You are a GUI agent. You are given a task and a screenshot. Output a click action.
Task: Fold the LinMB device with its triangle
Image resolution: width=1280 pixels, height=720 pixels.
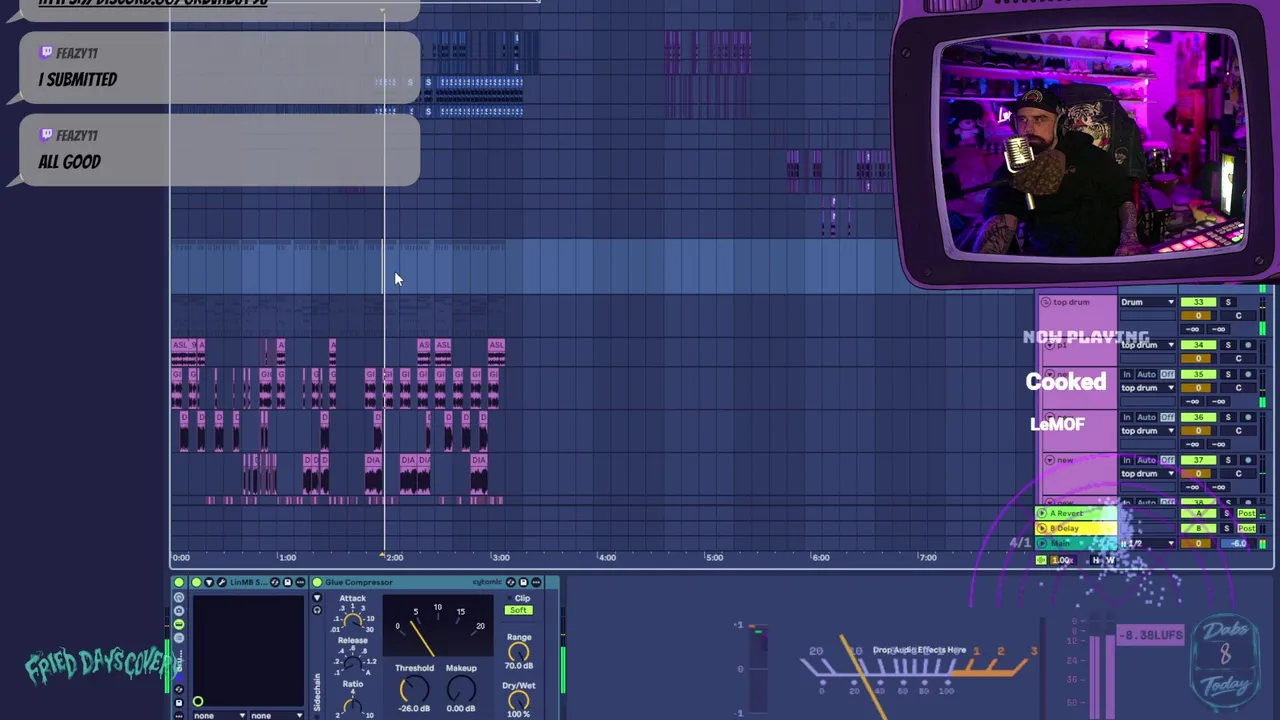click(x=209, y=582)
